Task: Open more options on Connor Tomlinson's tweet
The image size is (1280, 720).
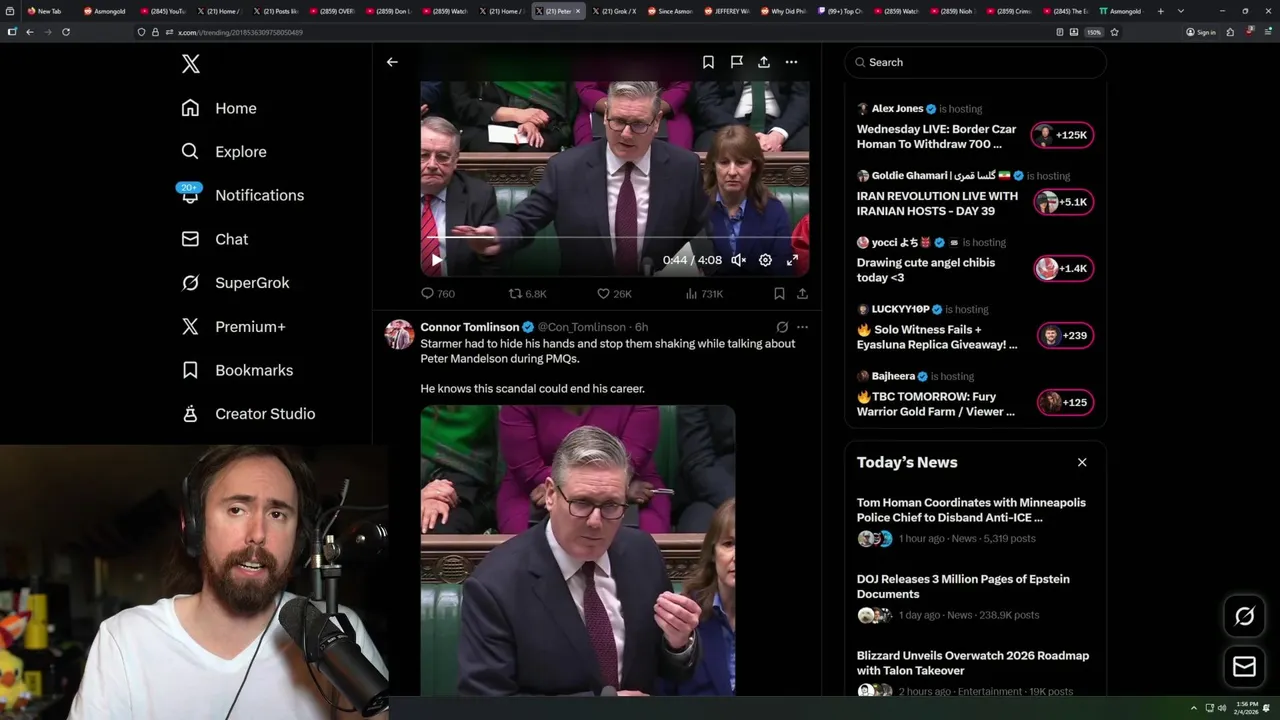Action: pyautogui.click(x=802, y=327)
